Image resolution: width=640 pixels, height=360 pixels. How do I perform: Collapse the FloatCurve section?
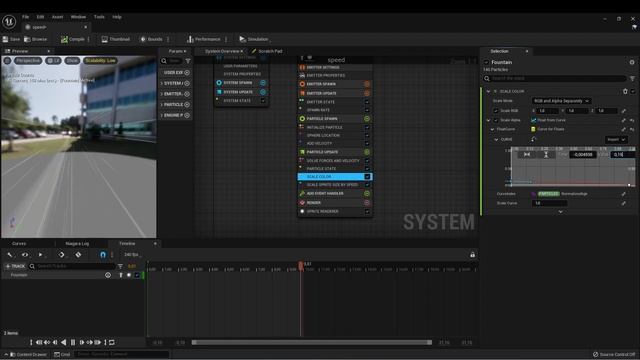pos(492,129)
